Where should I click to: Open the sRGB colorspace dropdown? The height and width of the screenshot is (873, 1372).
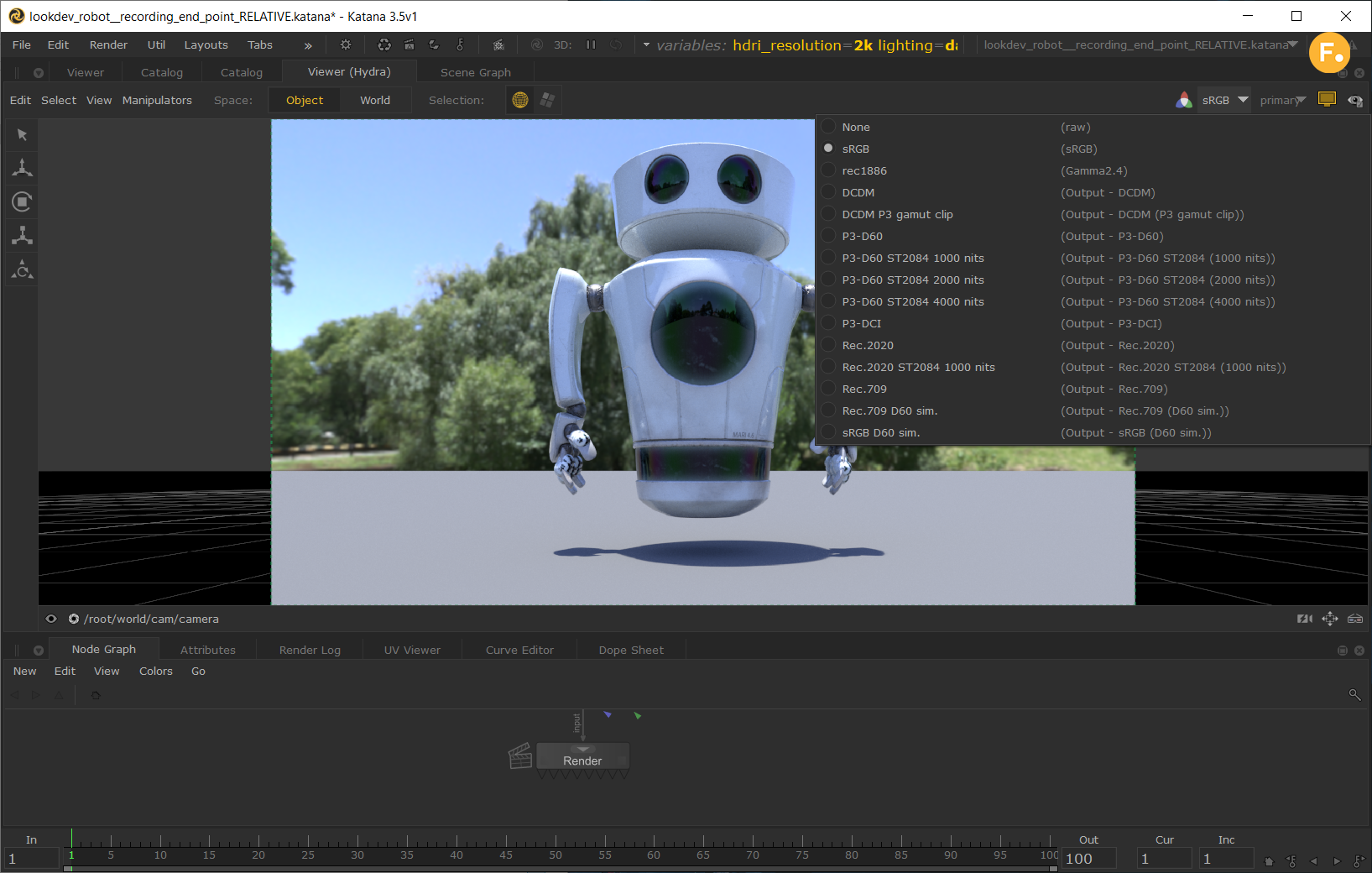click(1224, 100)
